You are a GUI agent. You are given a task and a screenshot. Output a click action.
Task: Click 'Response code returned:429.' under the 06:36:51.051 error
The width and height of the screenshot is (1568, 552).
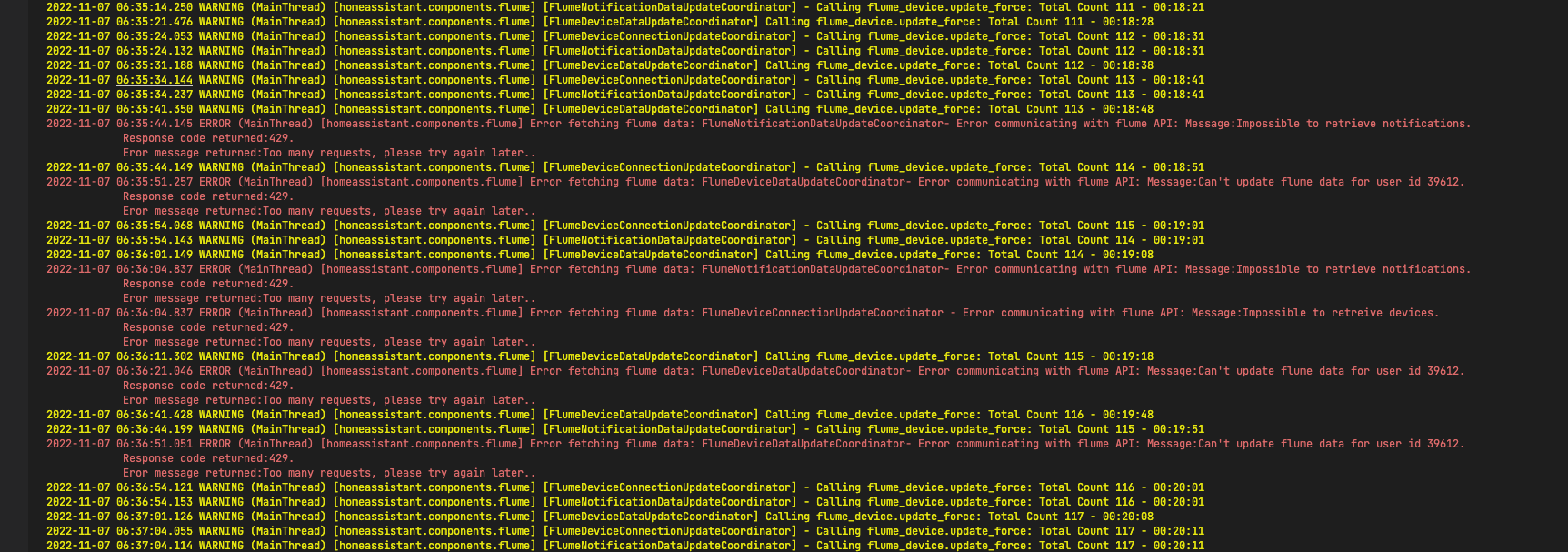point(208,458)
